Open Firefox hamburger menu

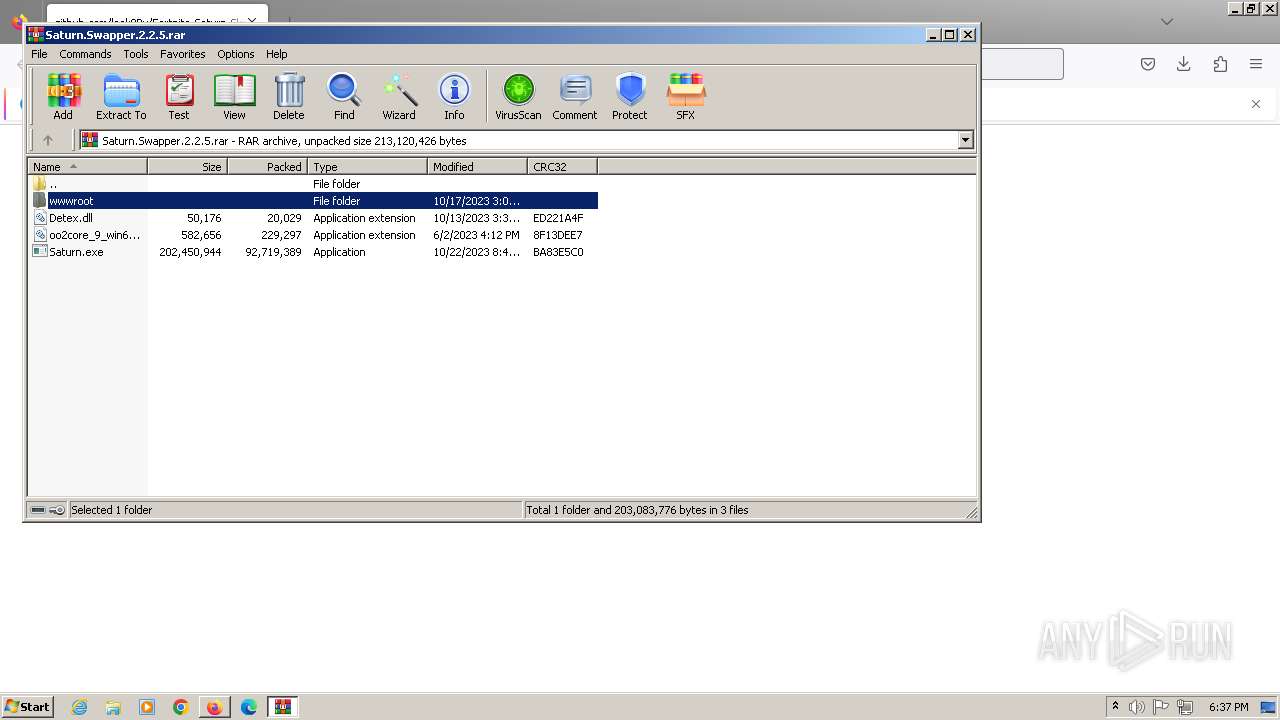(x=1256, y=64)
